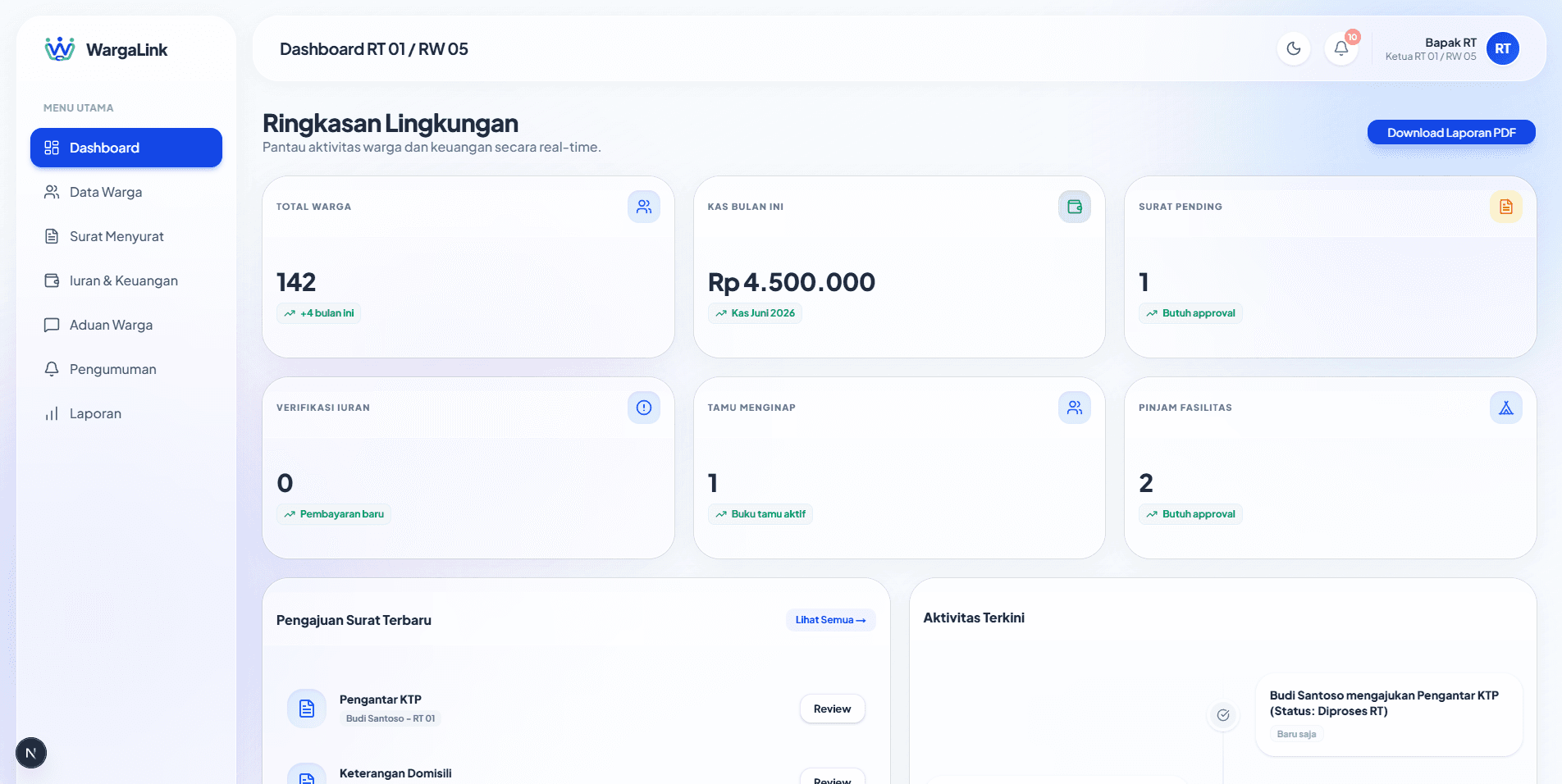Open notifications bell in header
The image size is (1562, 784).
[1341, 48]
